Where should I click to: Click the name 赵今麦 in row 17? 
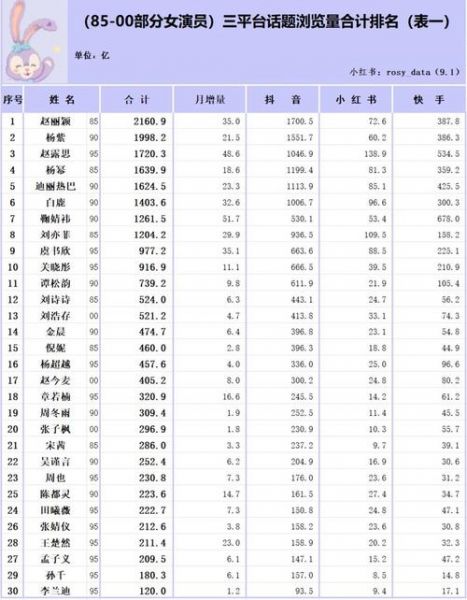(56, 380)
